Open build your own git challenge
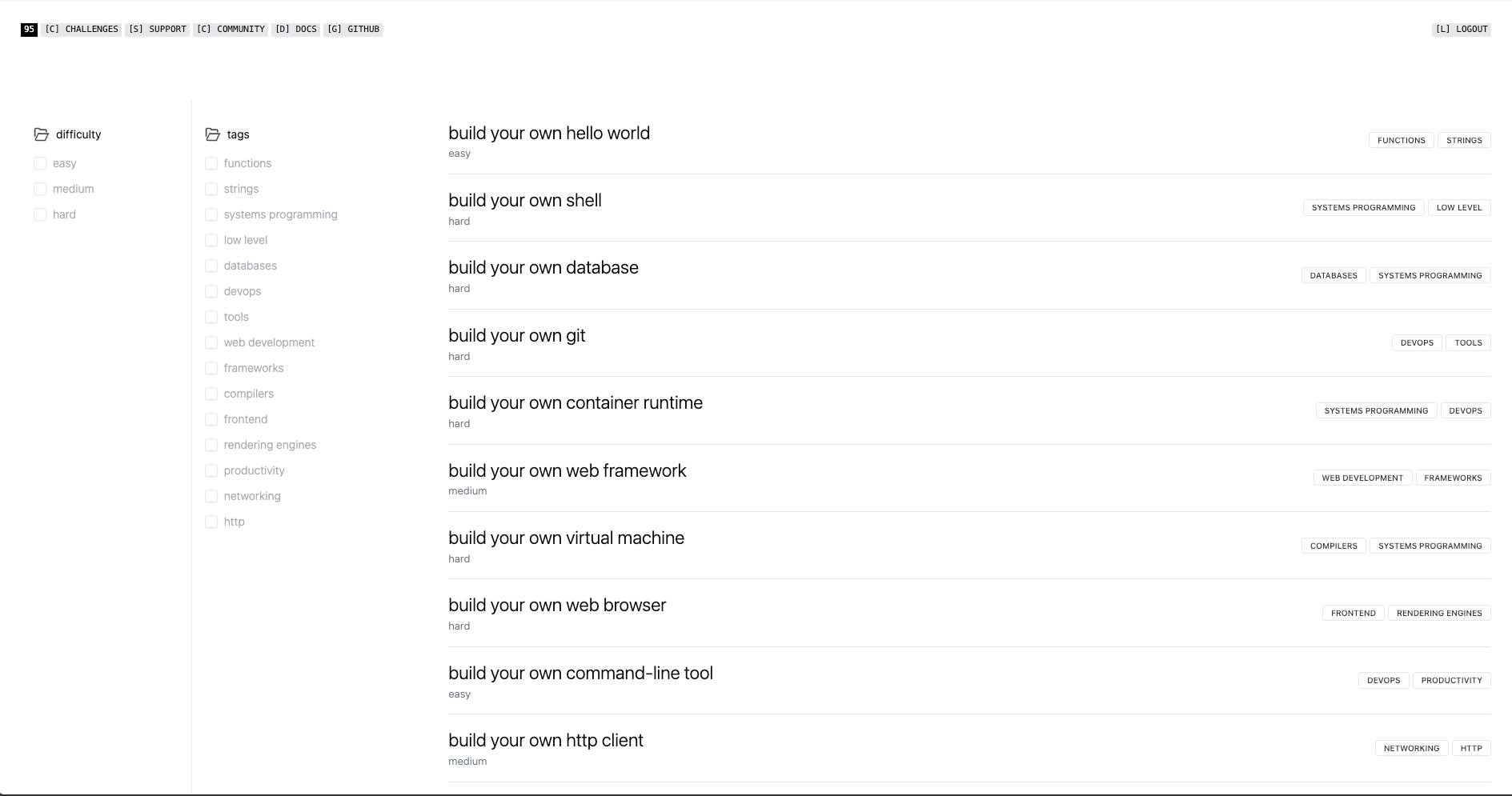Screen dimensions: 1512x796 (x=516, y=336)
